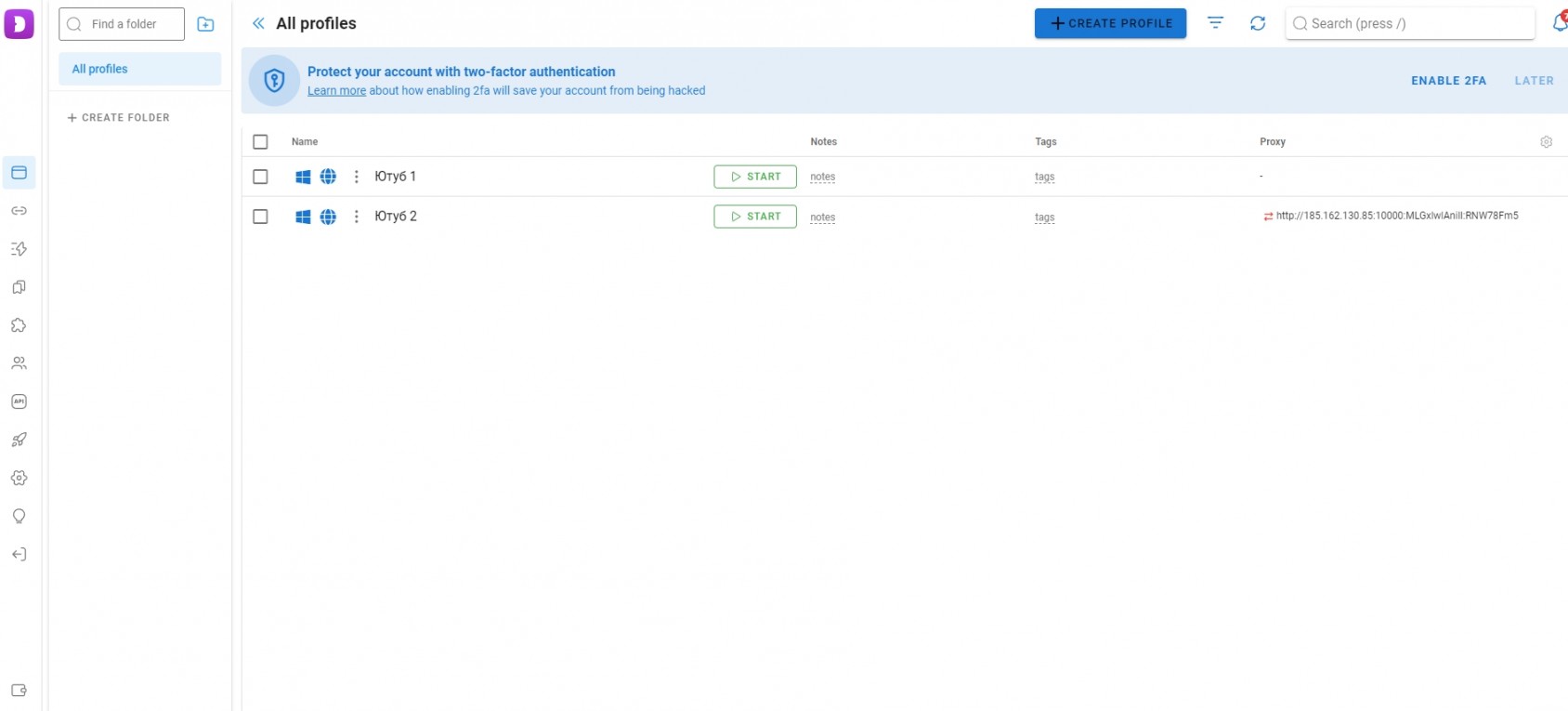Click the Proxy column header
The image size is (1568, 711).
pyautogui.click(x=1273, y=142)
